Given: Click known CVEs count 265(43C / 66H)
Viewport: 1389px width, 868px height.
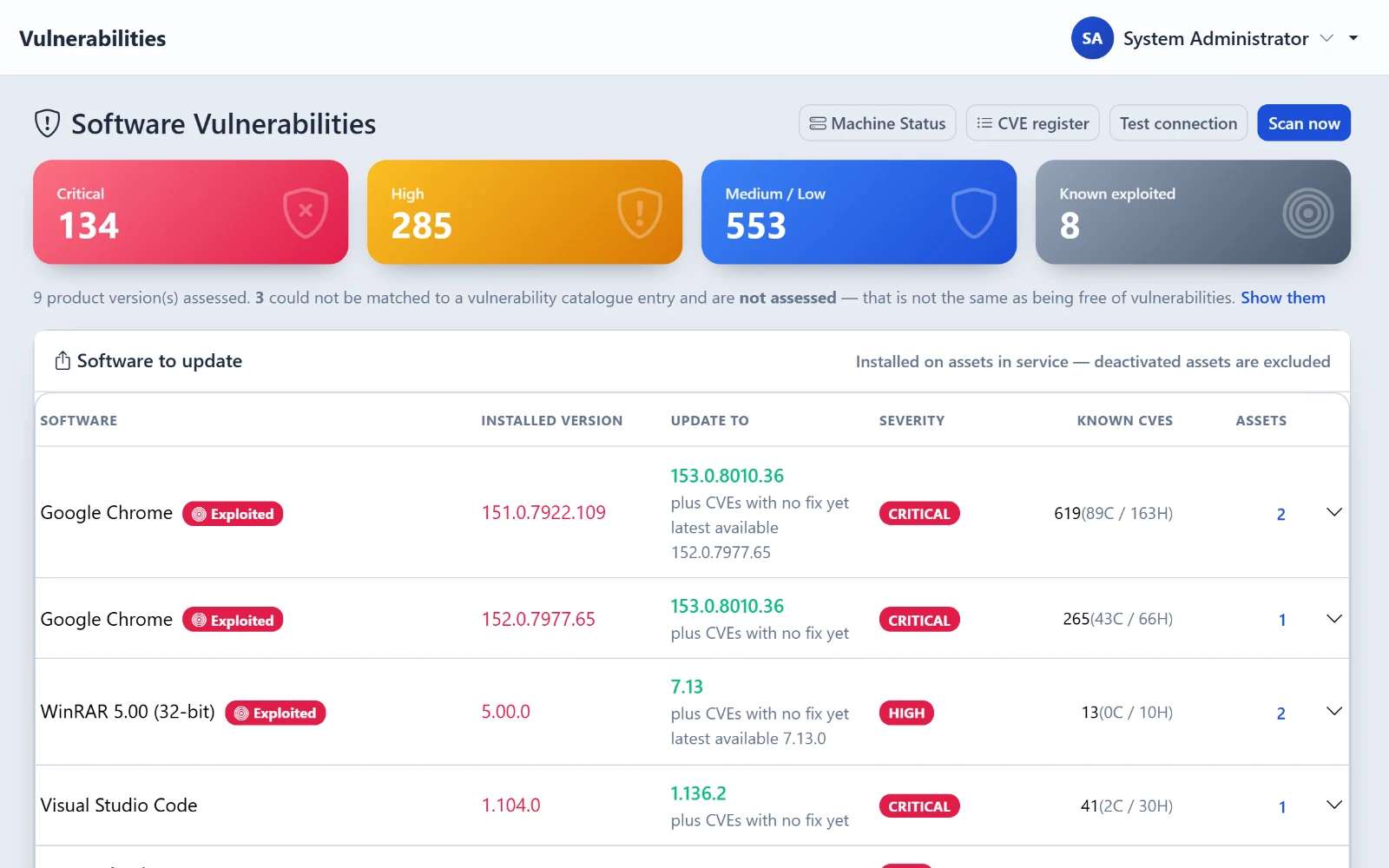Looking at the screenshot, I should [1118, 619].
